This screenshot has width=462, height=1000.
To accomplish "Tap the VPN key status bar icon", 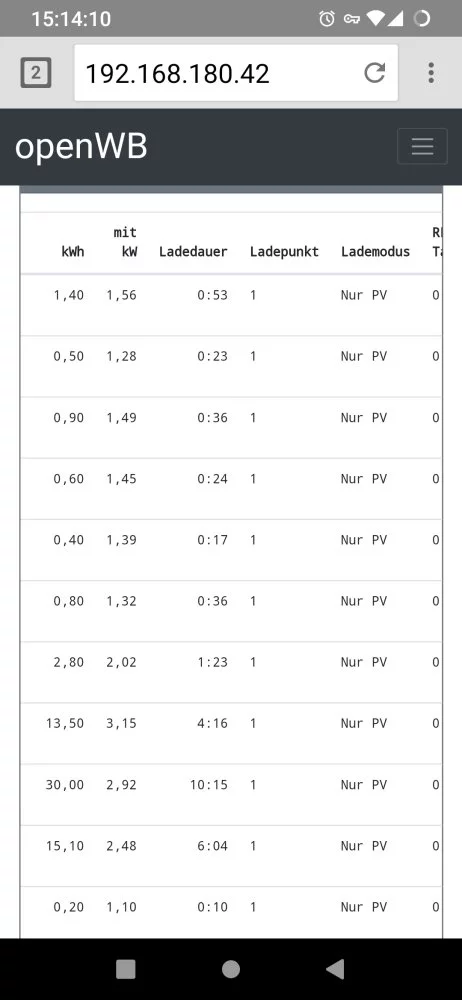I will point(351,18).
